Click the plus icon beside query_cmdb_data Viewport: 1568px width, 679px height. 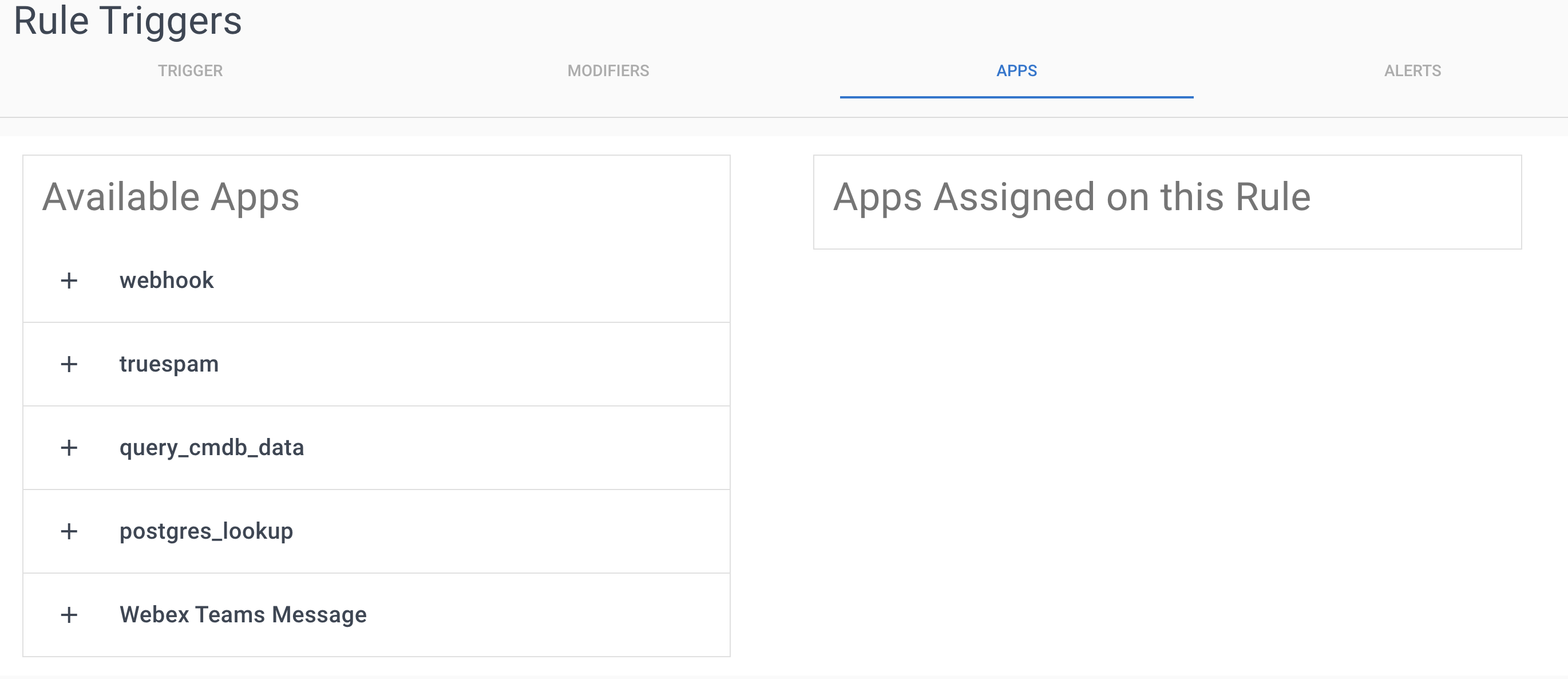tap(69, 448)
